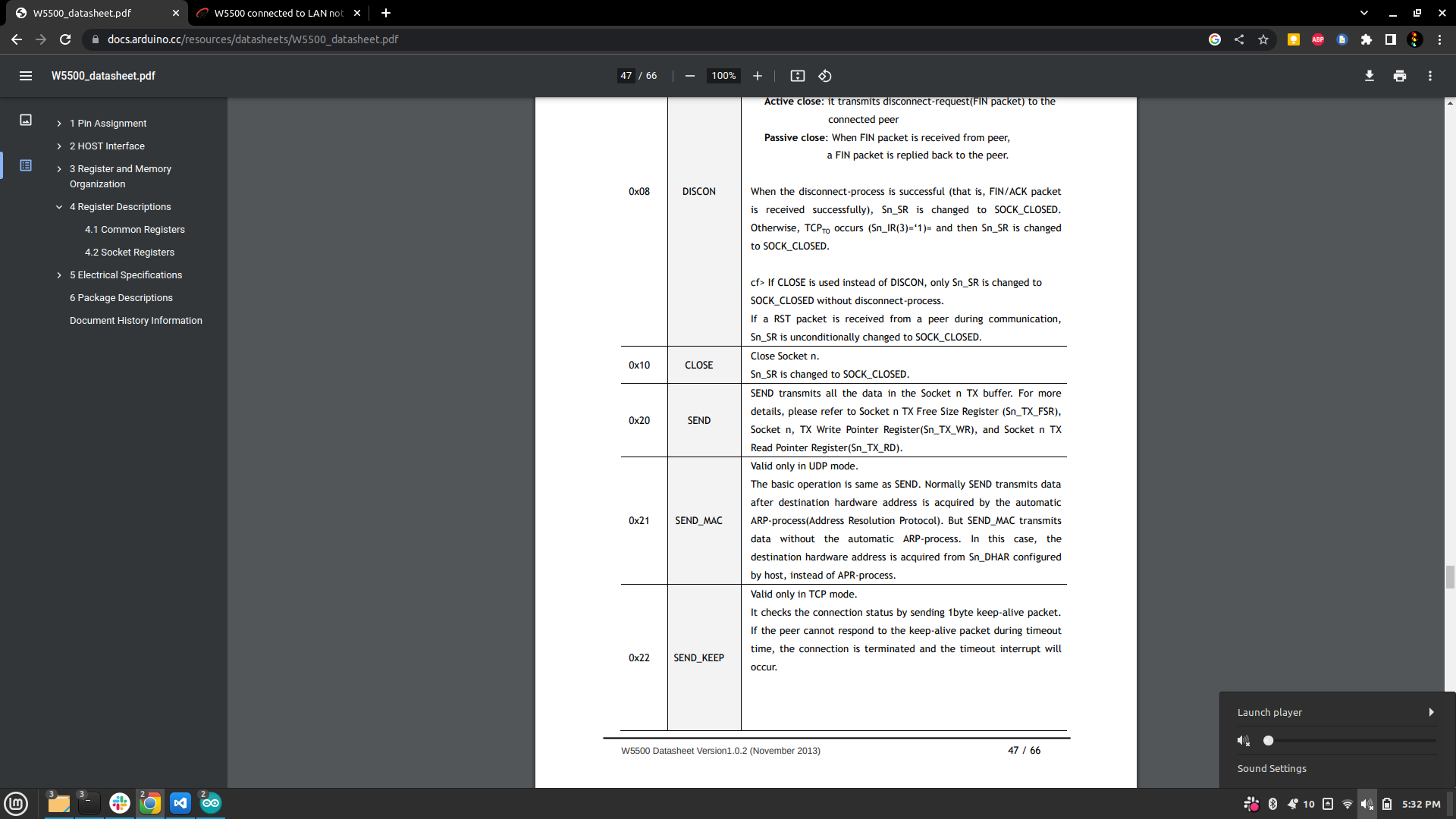The height and width of the screenshot is (819, 1456).
Task: Open Chrome extensions puzzle icon
Action: click(1367, 39)
